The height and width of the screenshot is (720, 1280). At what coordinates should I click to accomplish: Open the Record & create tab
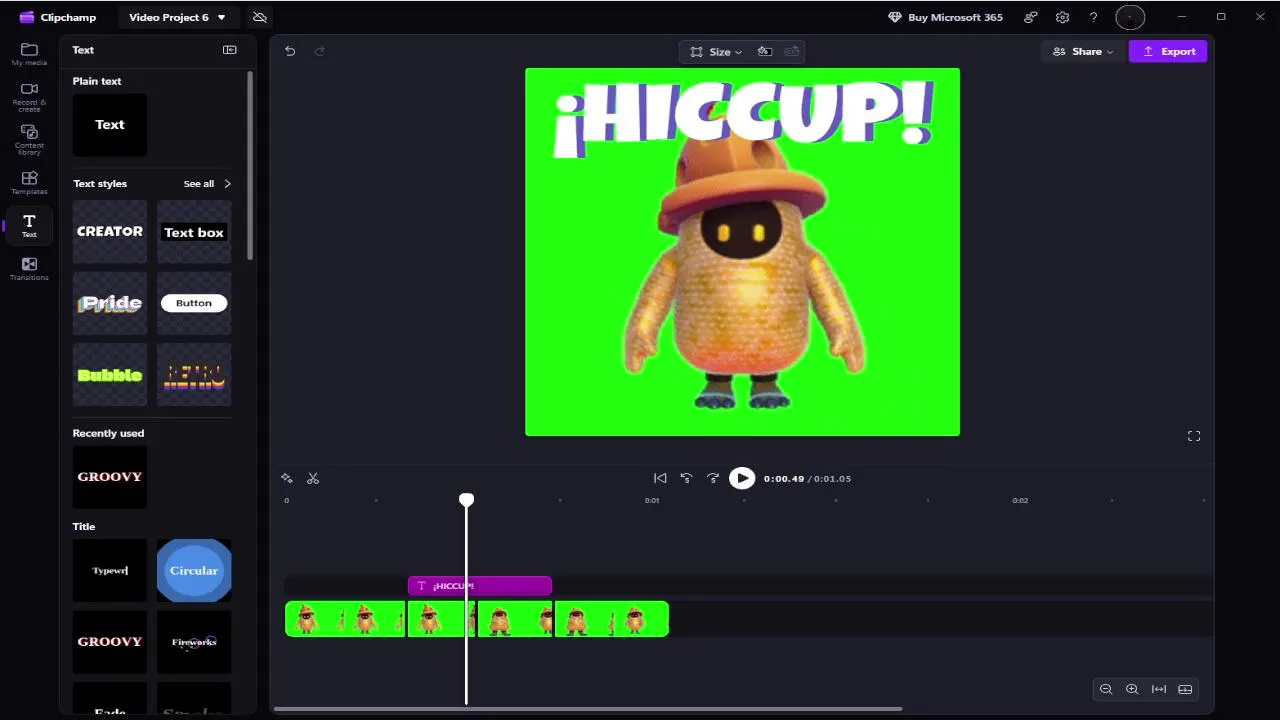pyautogui.click(x=29, y=96)
